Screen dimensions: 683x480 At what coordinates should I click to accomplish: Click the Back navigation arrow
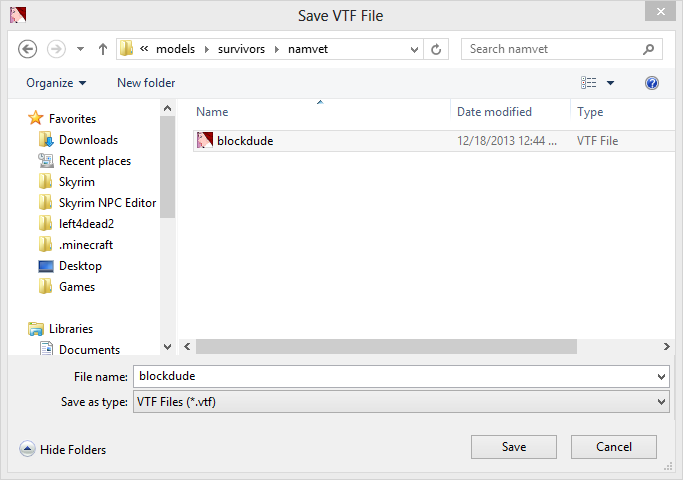(x=28, y=49)
